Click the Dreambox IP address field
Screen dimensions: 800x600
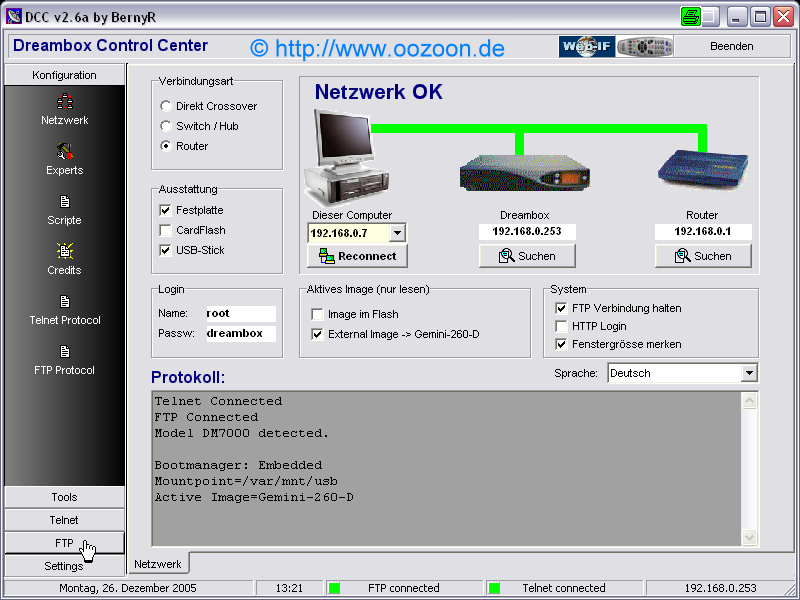tap(527, 232)
